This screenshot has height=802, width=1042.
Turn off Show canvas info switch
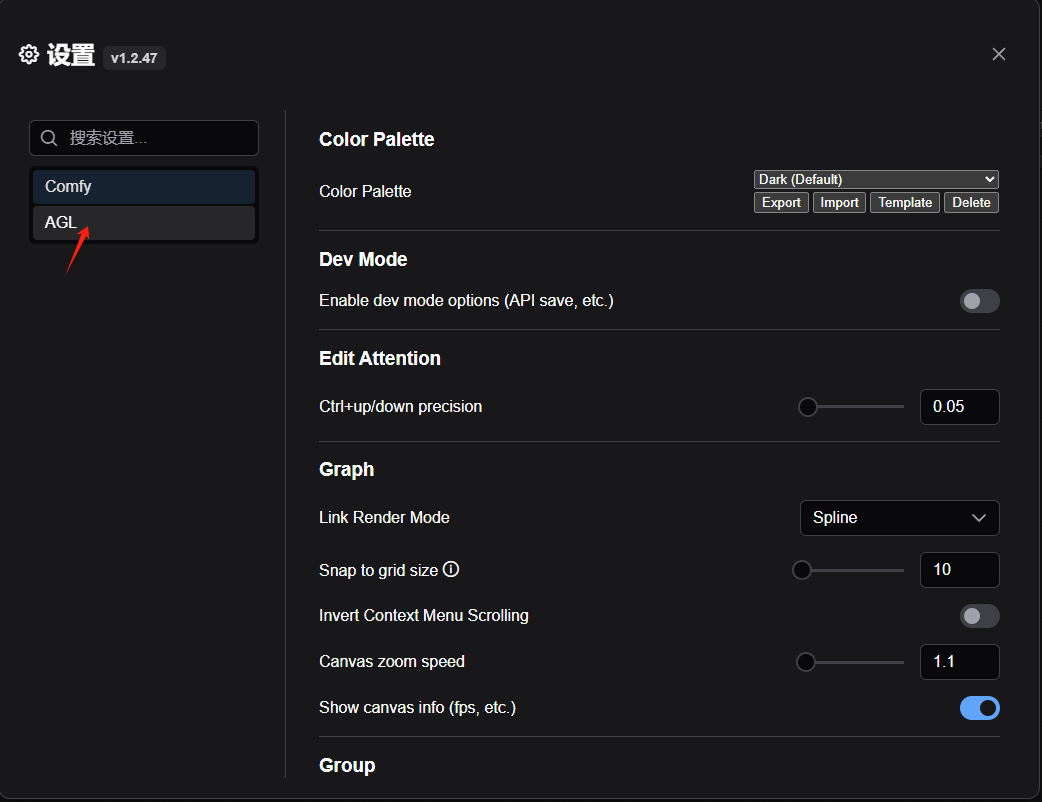pyautogui.click(x=979, y=708)
